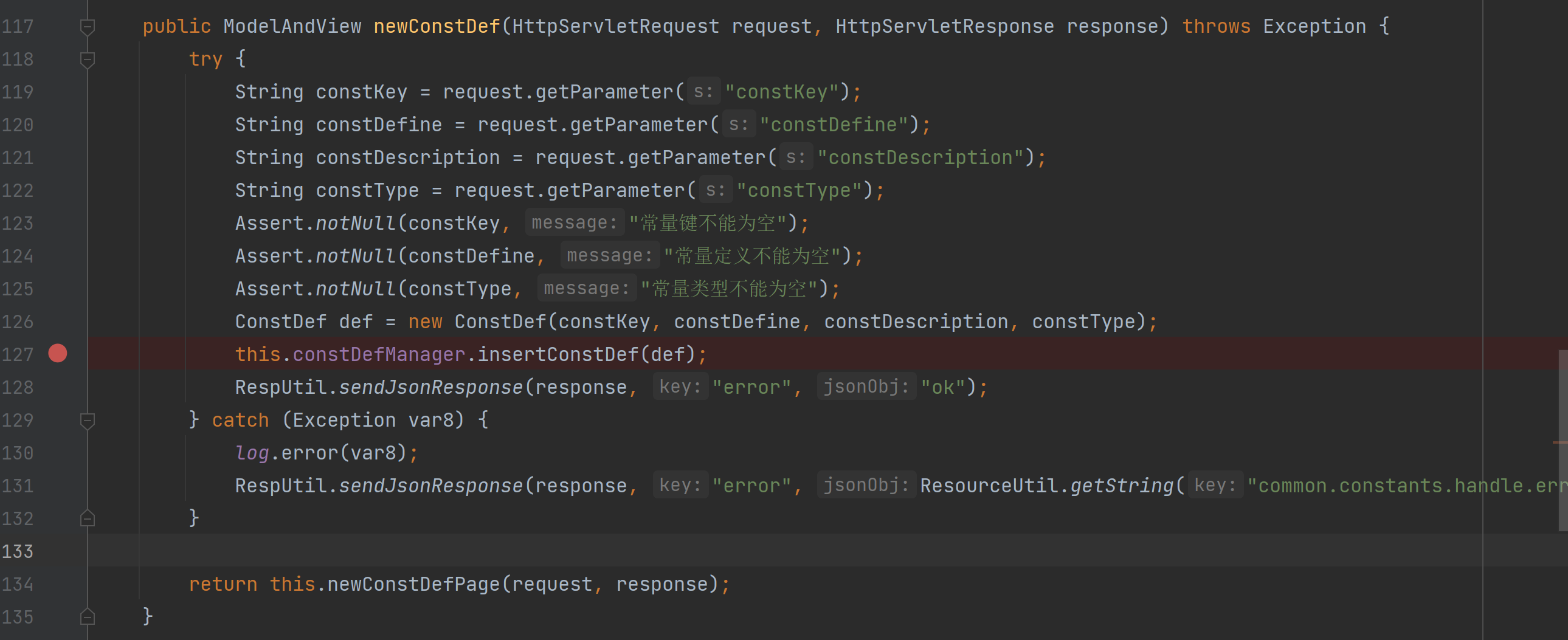Viewport: 1568px width, 640px height.
Task: Click the "message:" inlay hint on line 123
Action: (574, 222)
